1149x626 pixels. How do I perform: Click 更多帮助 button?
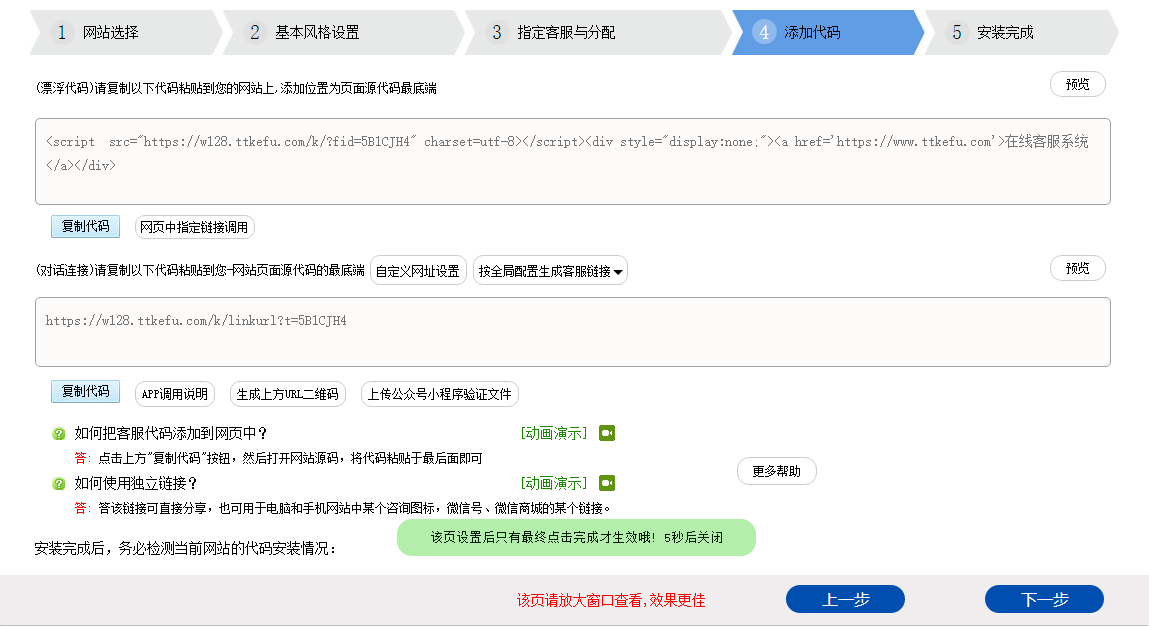pyautogui.click(x=777, y=471)
